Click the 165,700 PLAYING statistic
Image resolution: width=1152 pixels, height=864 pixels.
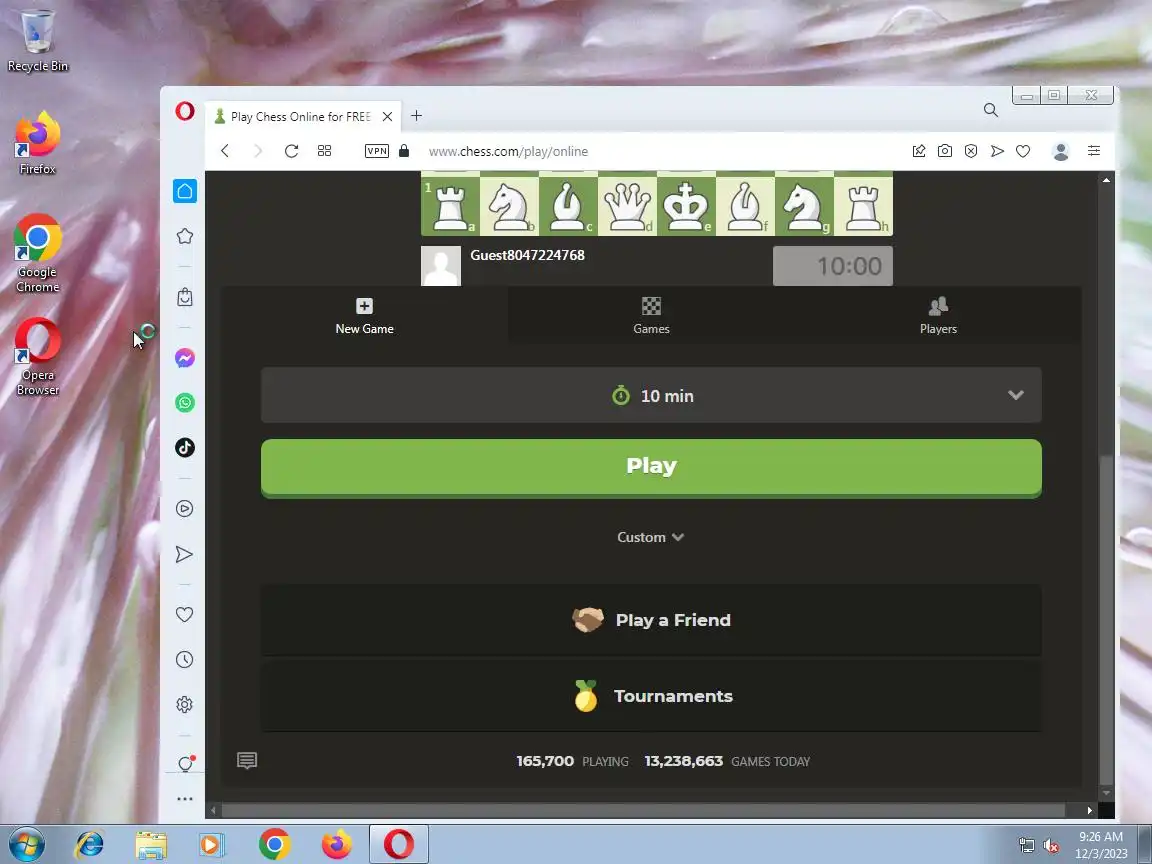point(572,761)
